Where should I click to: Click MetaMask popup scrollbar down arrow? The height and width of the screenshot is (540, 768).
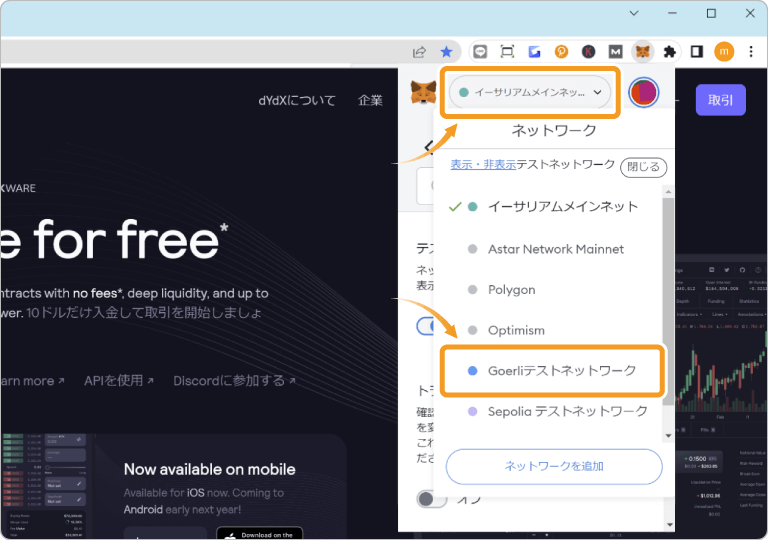point(670,525)
